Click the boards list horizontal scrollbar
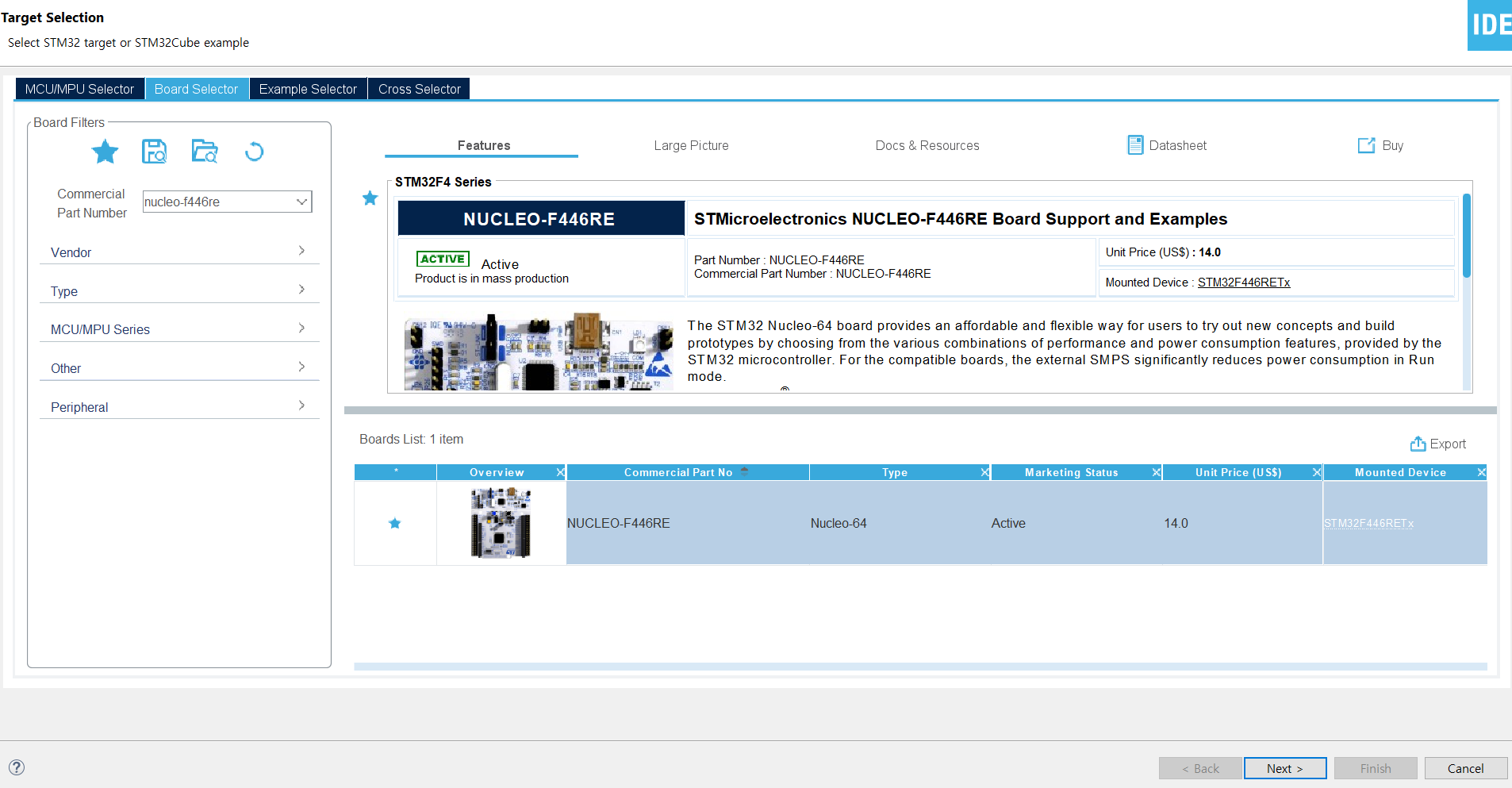The image size is (1512, 788). [920, 667]
